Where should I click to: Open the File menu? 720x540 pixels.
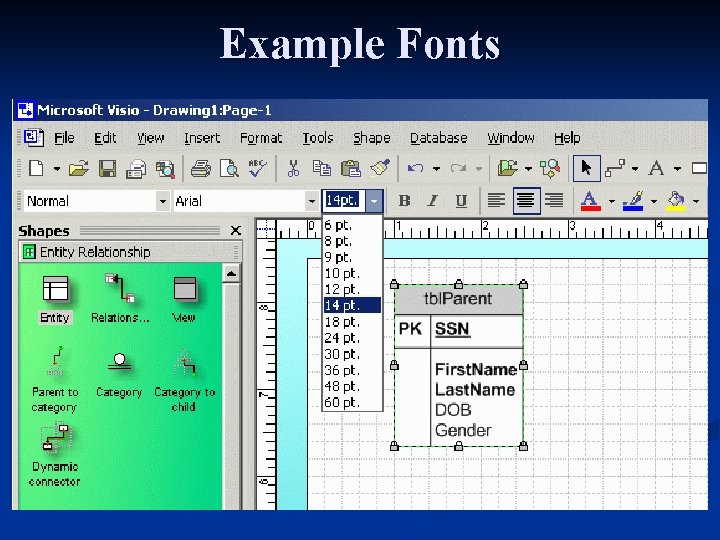(64, 138)
